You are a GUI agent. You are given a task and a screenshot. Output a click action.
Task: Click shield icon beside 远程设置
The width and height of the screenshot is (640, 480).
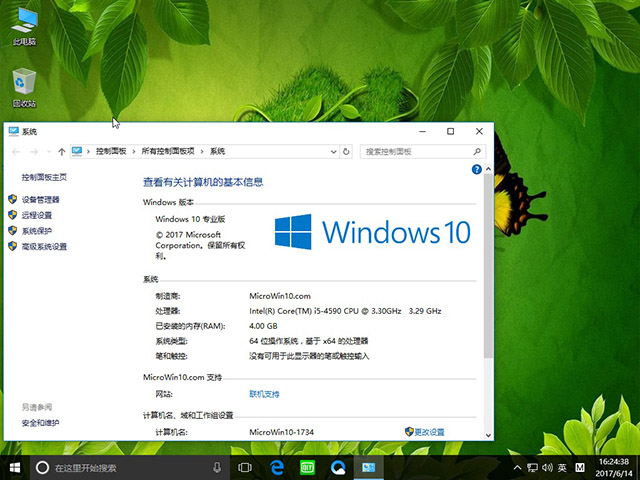(13, 215)
